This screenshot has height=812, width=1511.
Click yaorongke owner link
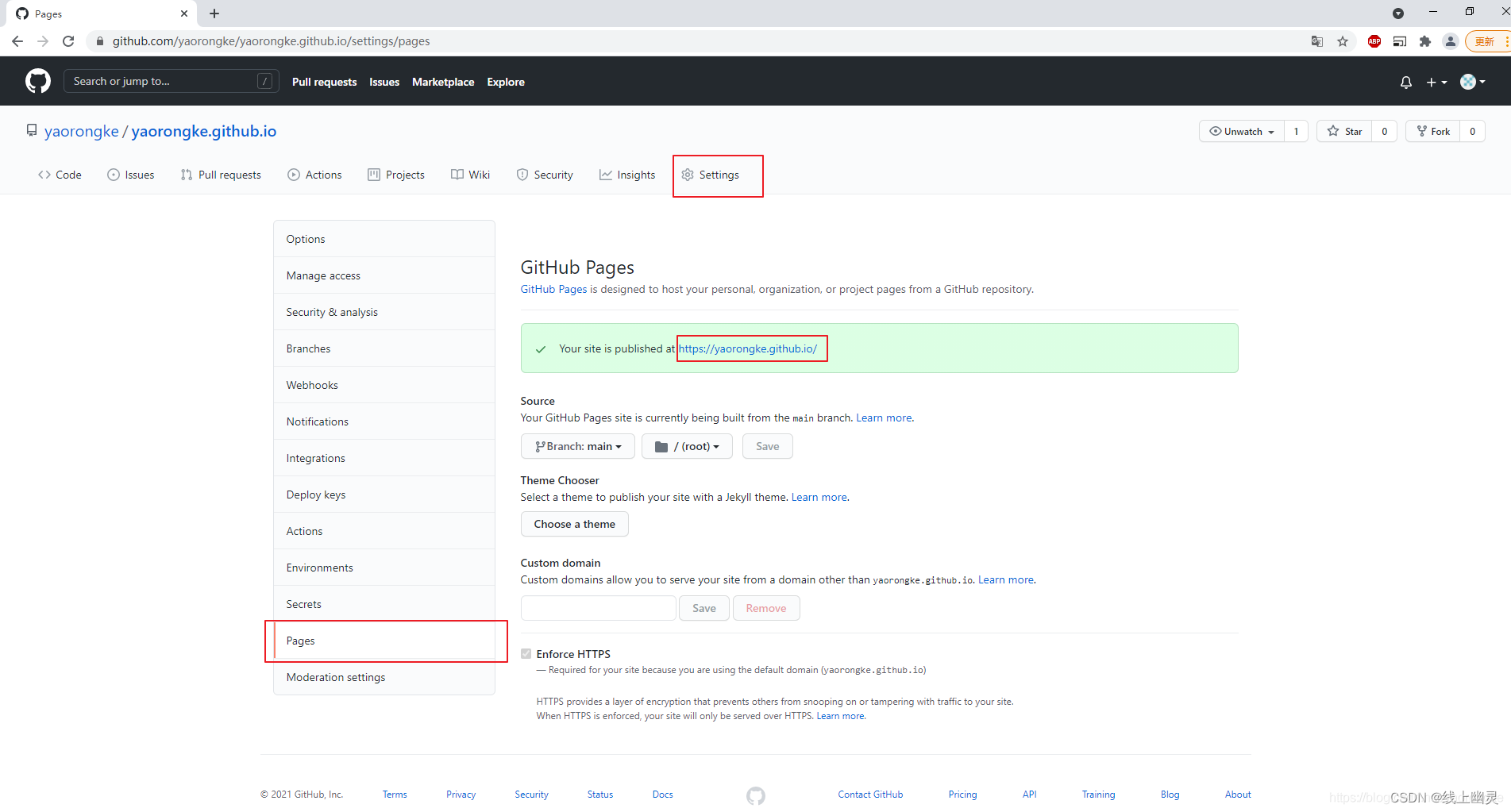point(82,131)
